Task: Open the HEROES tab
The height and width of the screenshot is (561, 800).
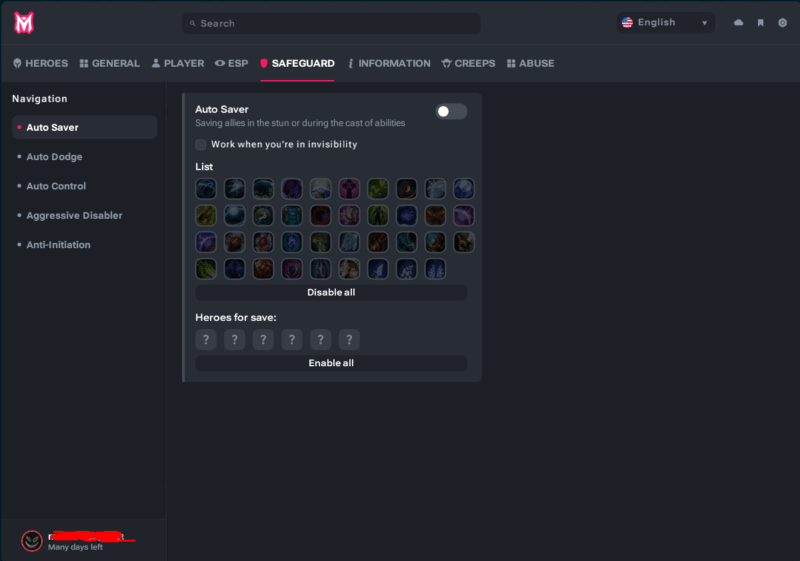Action: pyautogui.click(x=40, y=63)
